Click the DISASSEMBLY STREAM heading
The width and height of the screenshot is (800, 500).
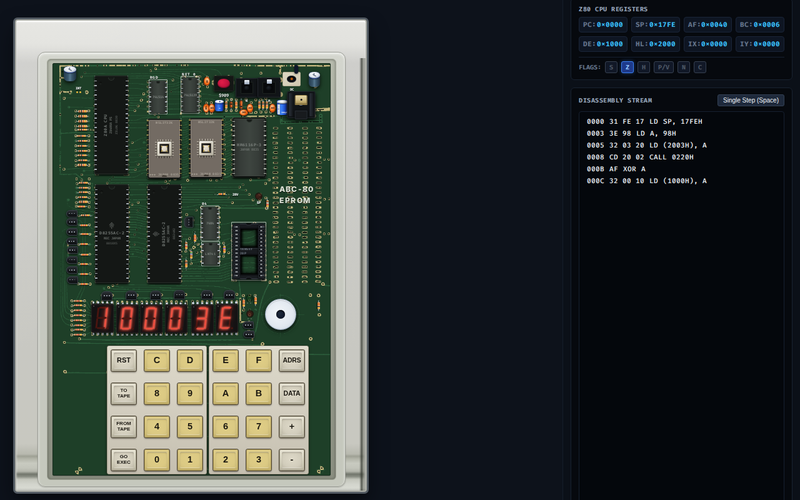615,101
